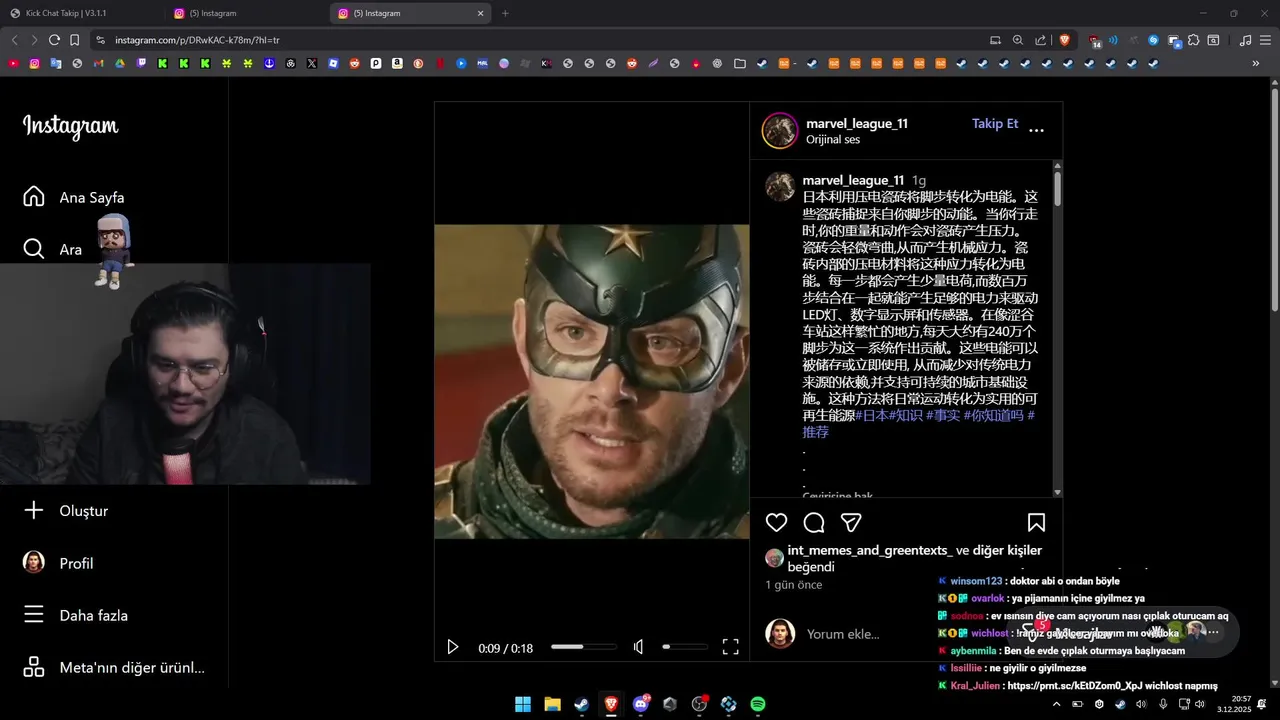
Task: Open the zoom magnifier in address bar
Action: [x=1018, y=40]
